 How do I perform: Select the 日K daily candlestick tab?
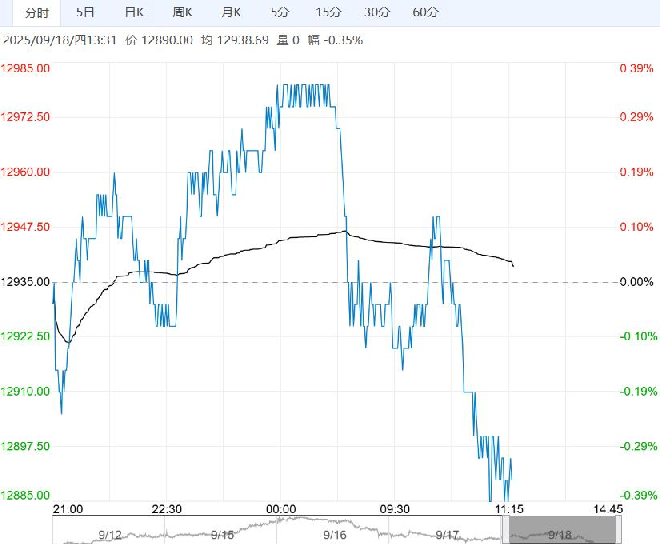pyautogui.click(x=134, y=12)
